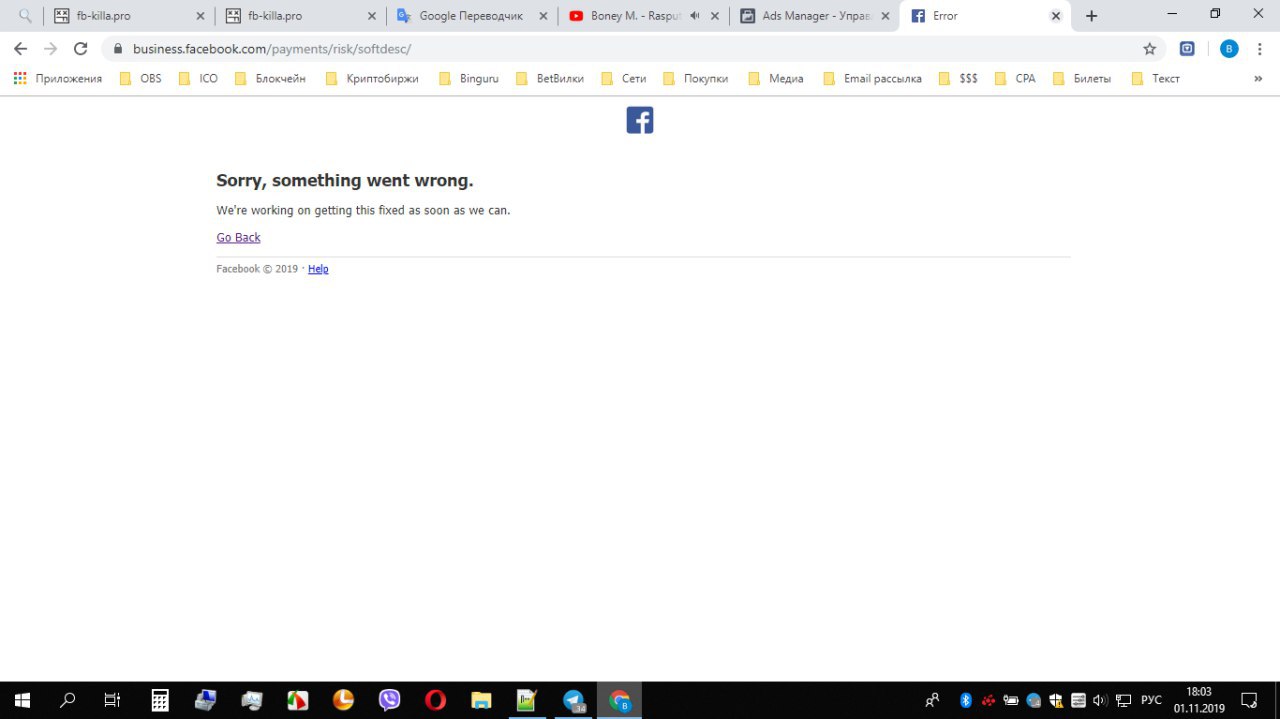Open the Email рассылка bookmark folder
This screenshot has height=719, width=1280.
[x=873, y=78]
